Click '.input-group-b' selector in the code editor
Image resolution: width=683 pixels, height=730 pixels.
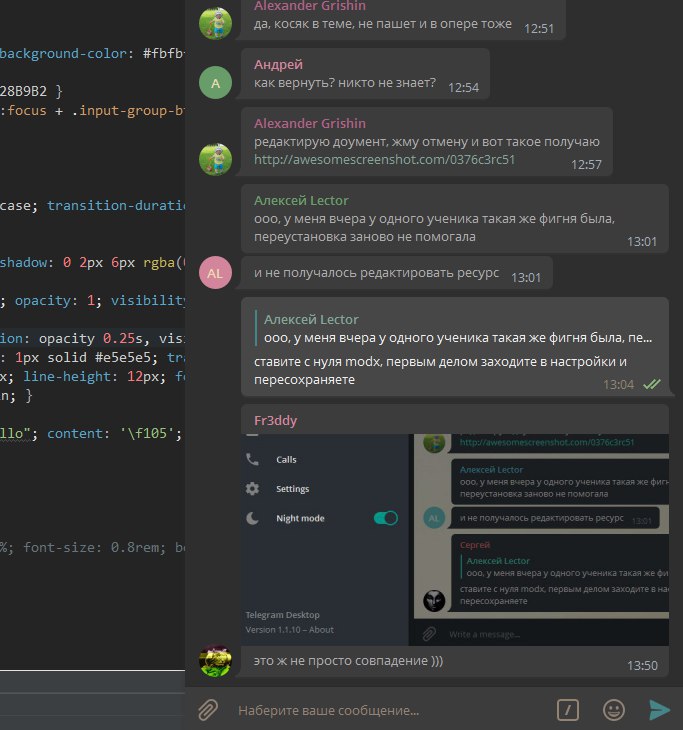128,111
